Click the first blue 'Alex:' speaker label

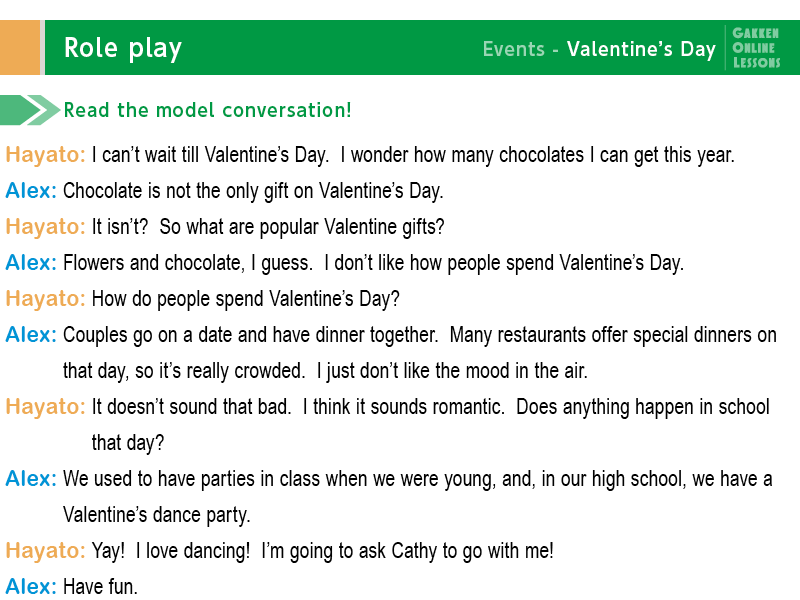coord(31,191)
